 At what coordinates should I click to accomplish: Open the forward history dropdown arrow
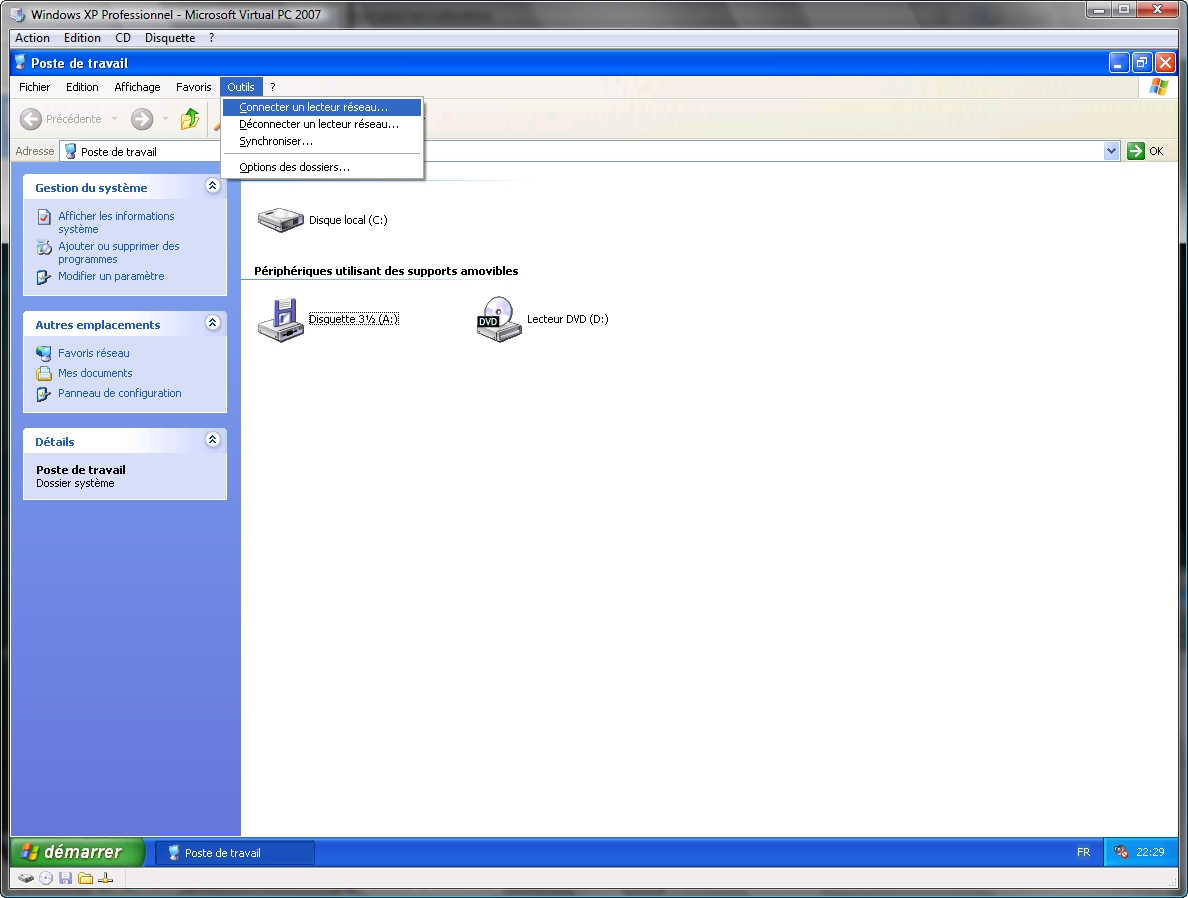click(x=165, y=119)
